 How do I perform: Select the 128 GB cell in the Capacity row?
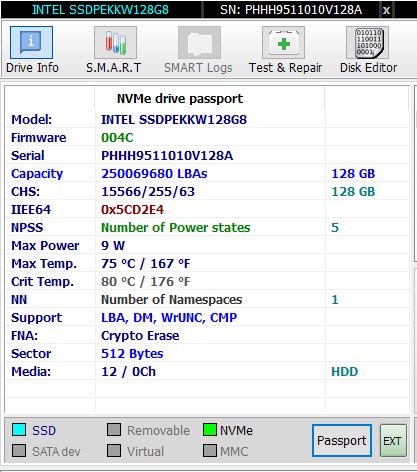353,174
